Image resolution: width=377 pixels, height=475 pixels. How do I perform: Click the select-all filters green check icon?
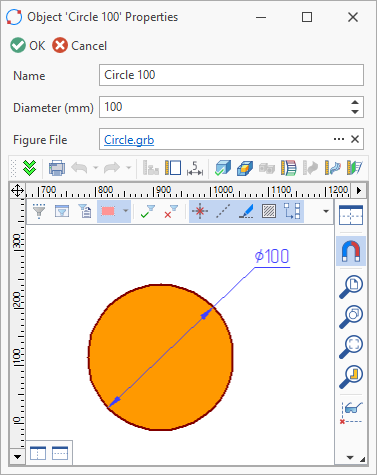(148, 211)
